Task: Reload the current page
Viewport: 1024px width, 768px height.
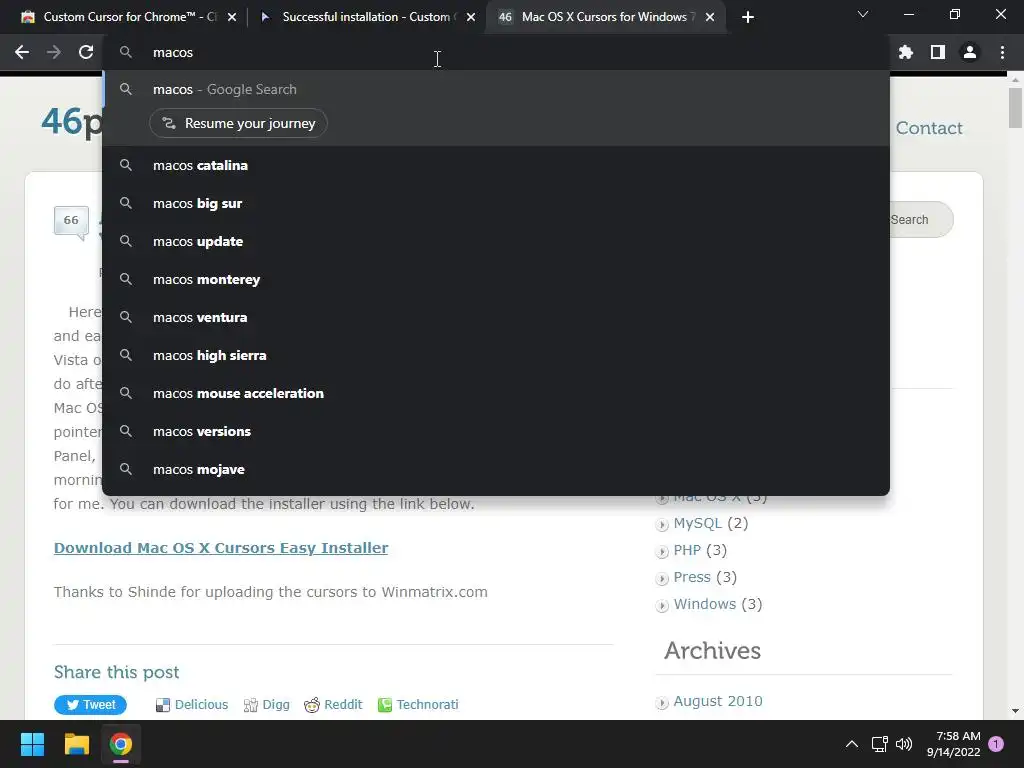Action: pos(86,52)
